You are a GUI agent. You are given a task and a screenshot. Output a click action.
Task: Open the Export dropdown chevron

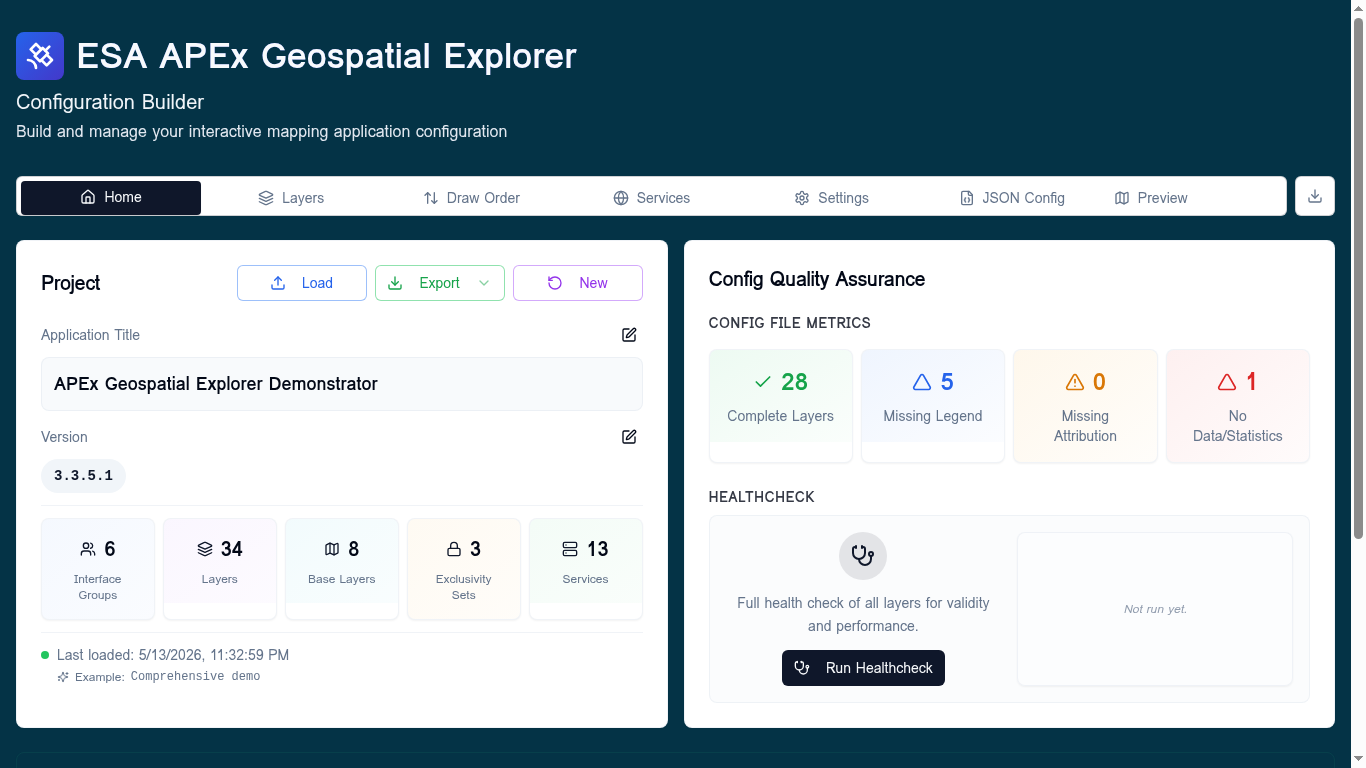pyautogui.click(x=484, y=283)
